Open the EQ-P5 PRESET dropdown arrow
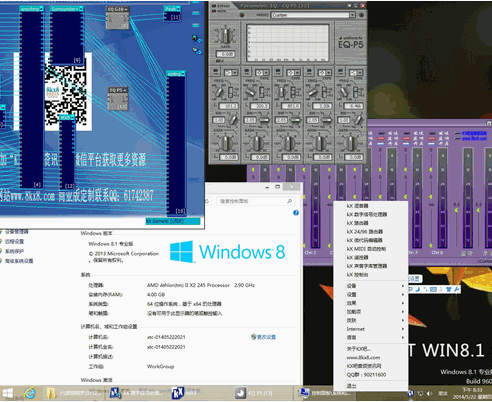Viewport: 492px width, 402px height. (352, 15)
